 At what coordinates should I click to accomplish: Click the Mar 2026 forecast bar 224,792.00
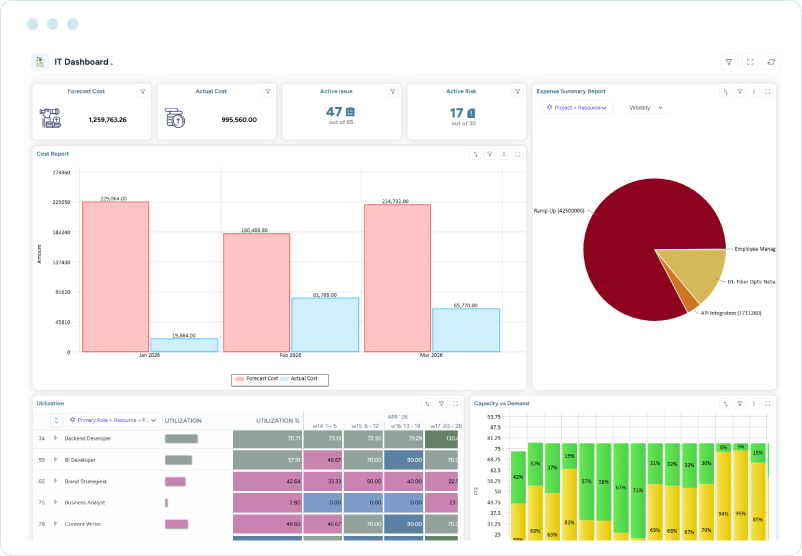point(397,278)
